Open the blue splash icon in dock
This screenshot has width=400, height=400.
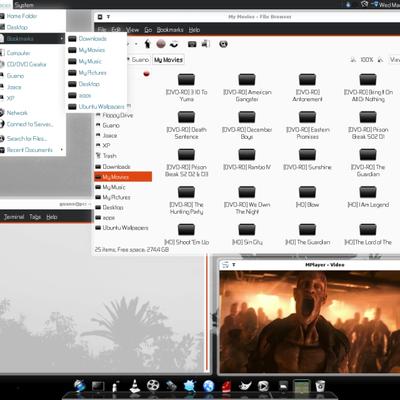[190, 386]
